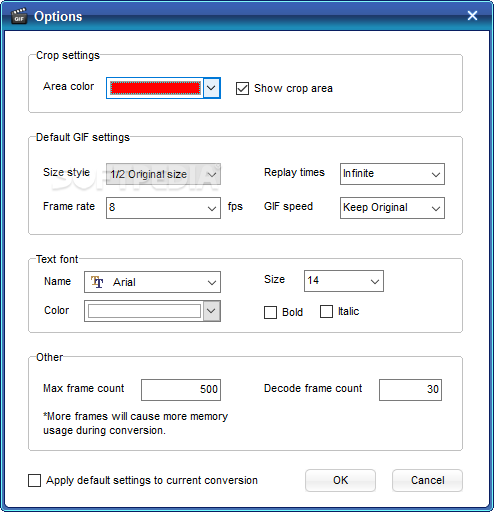Click the Cancel button
Image resolution: width=494 pixels, height=512 pixels.
click(427, 480)
